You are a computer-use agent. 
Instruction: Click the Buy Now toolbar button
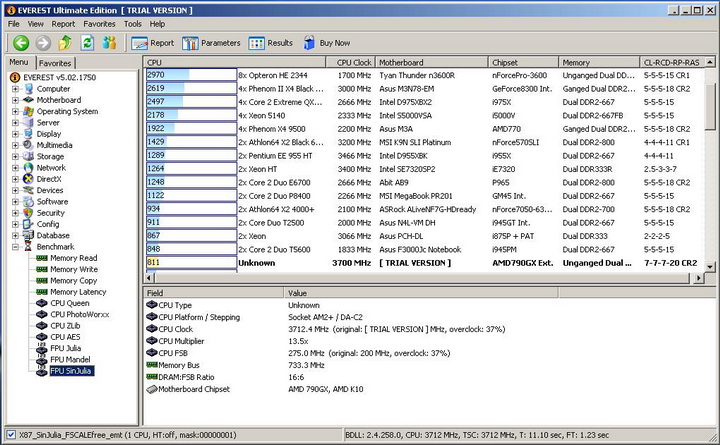point(326,43)
